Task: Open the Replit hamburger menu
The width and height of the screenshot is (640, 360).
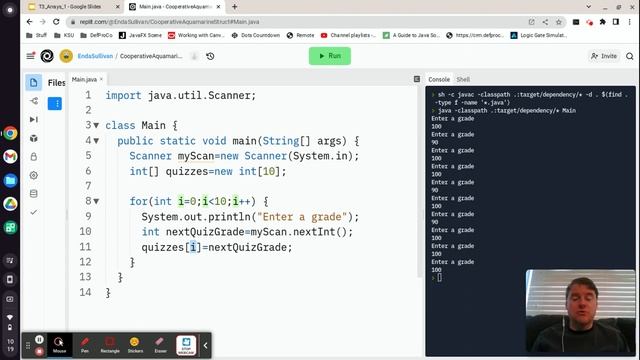Action: pyautogui.click(x=31, y=56)
